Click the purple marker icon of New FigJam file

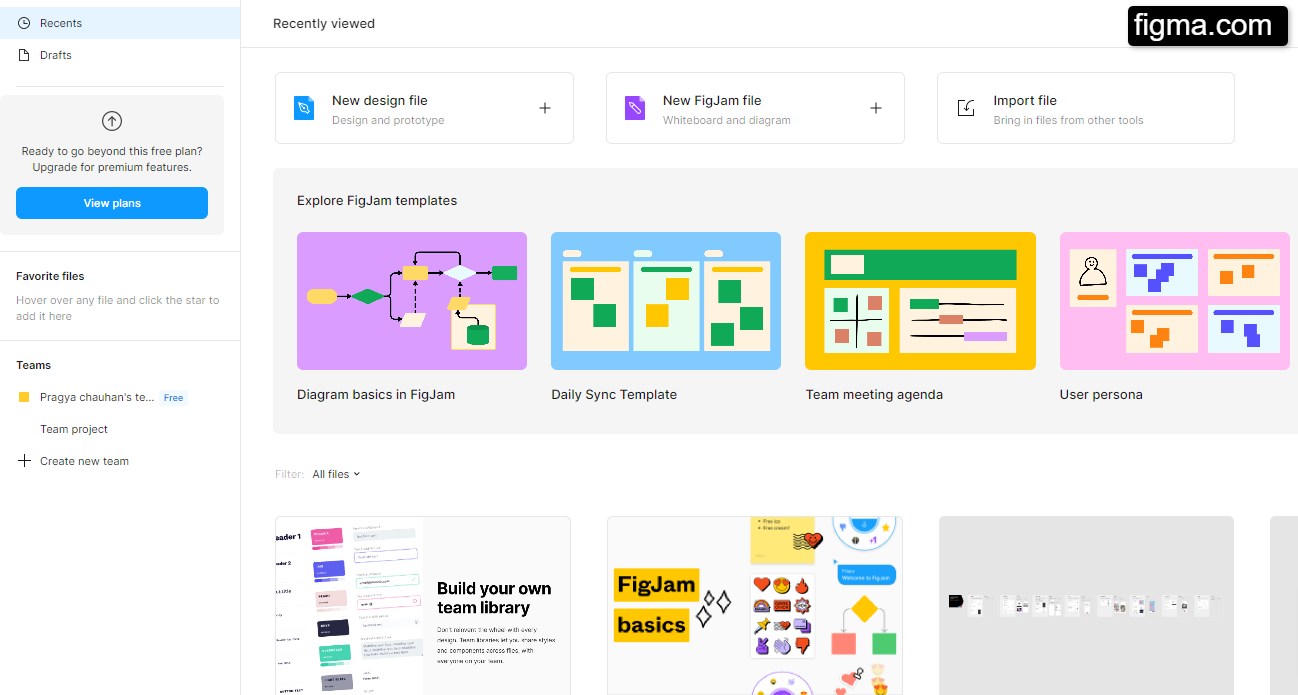pos(635,108)
